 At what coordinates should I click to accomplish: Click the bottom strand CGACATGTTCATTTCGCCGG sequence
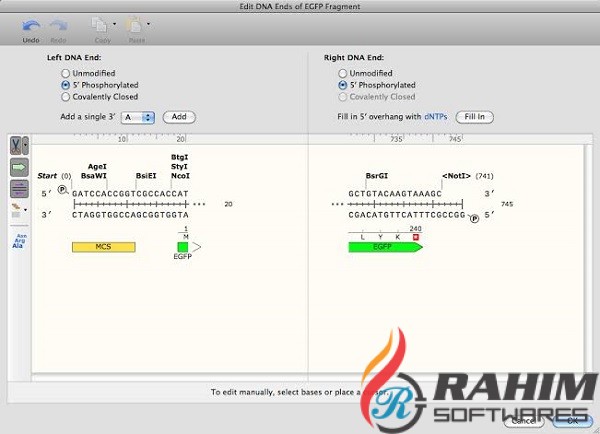pyautogui.click(x=407, y=215)
